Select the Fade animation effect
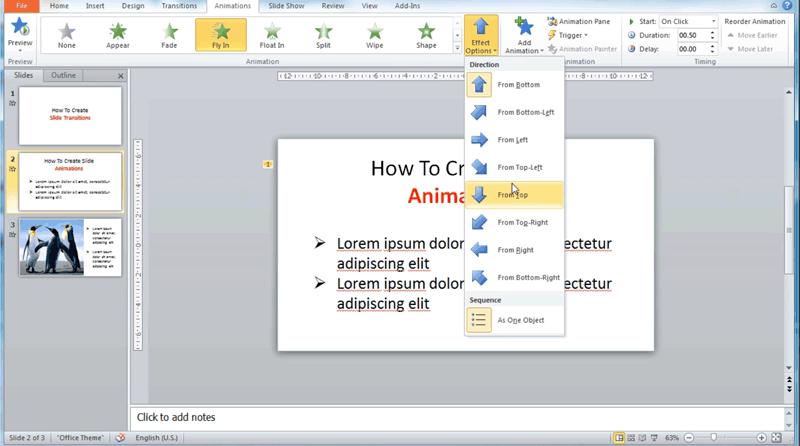 coord(169,34)
